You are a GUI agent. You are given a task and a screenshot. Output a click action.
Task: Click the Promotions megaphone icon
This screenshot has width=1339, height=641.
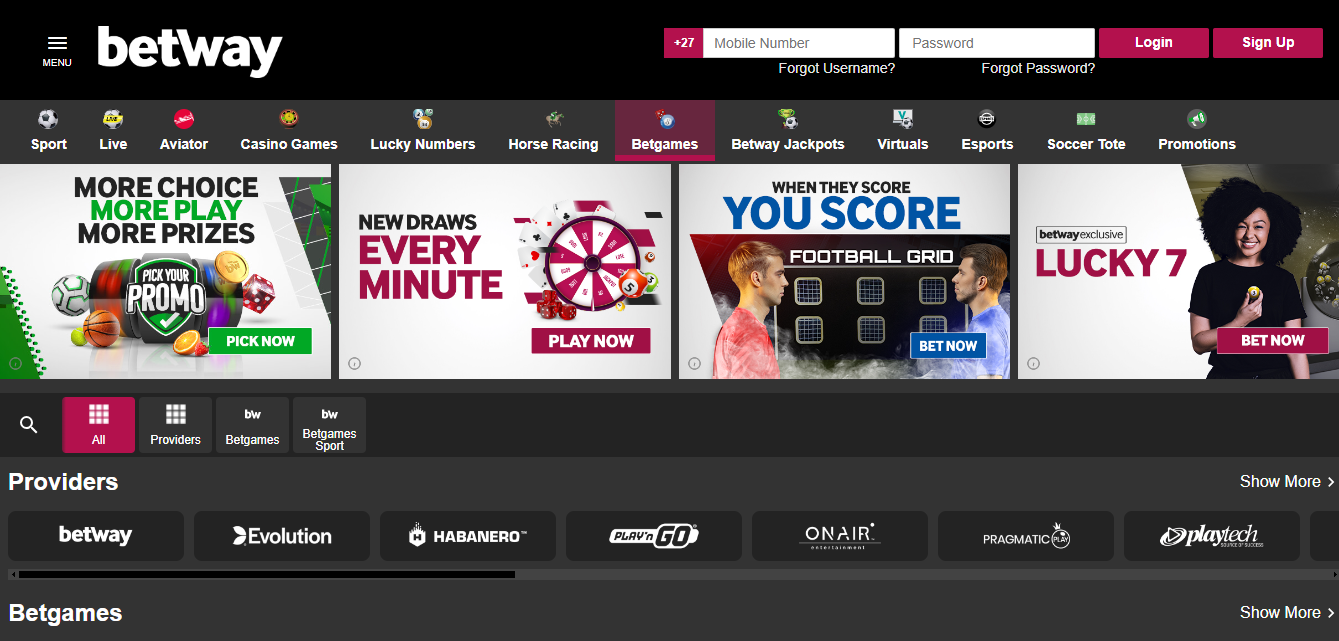(1196, 120)
